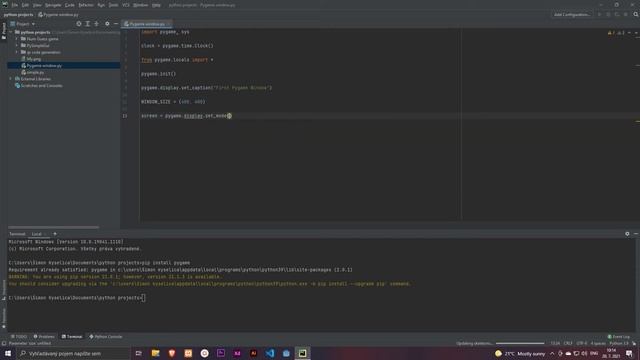Open Windows notification center icon
This screenshot has height=360, width=640.
(x=629, y=353)
